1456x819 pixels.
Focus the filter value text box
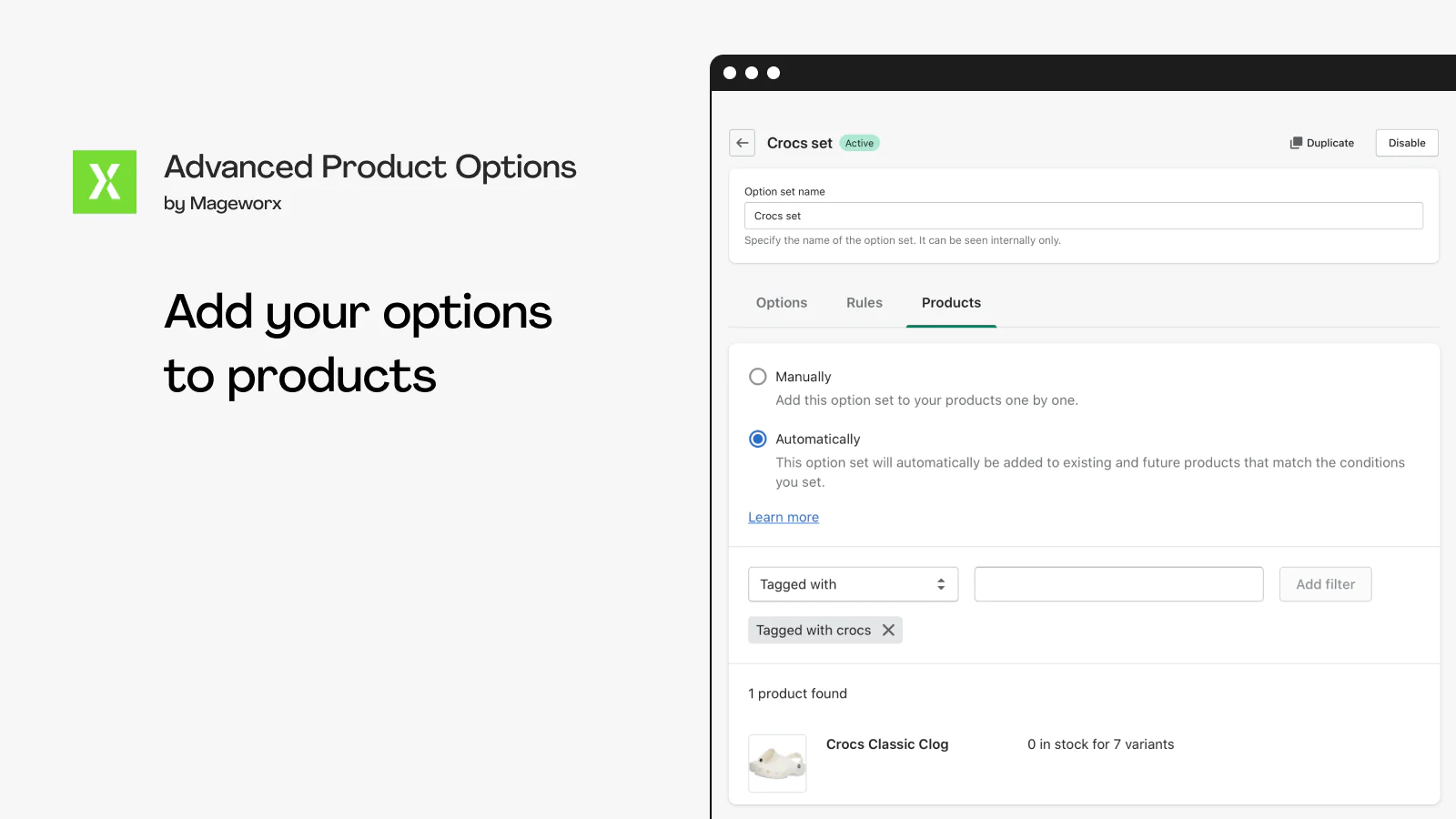(1118, 584)
